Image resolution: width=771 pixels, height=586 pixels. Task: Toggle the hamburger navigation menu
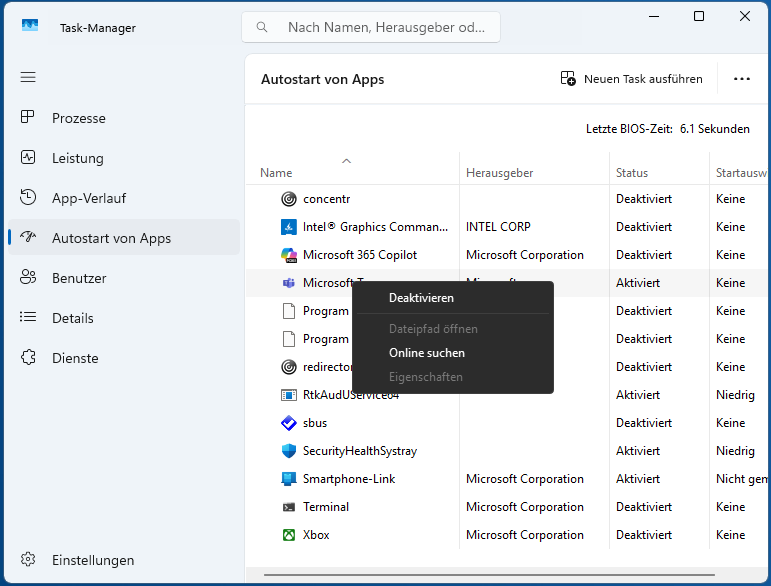pyautogui.click(x=28, y=77)
